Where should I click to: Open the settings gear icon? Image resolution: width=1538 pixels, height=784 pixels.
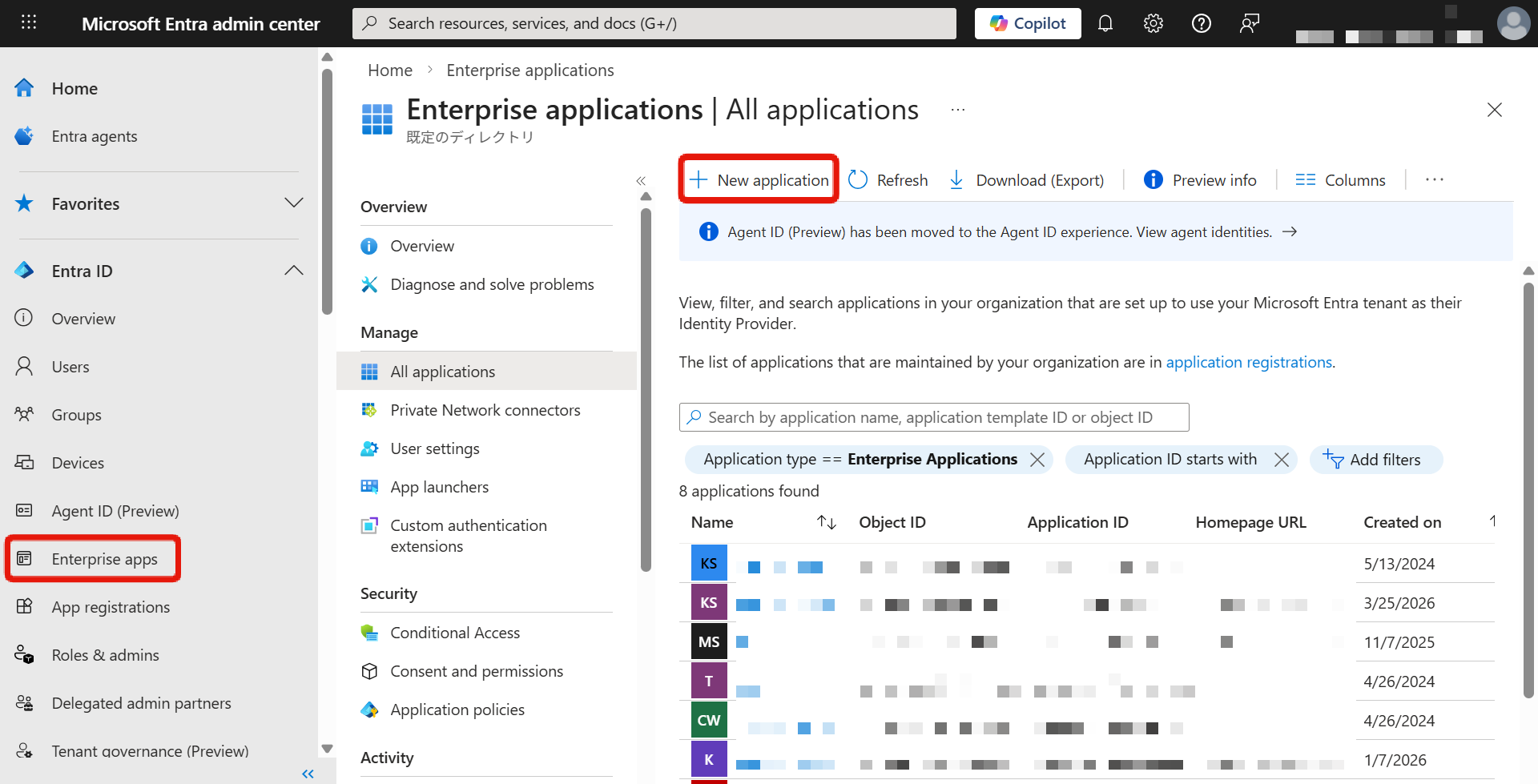[x=1153, y=23]
